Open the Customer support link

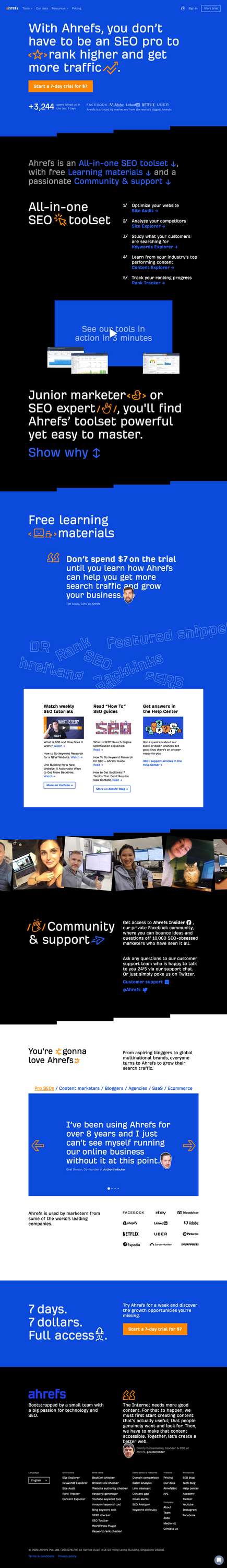[146, 982]
